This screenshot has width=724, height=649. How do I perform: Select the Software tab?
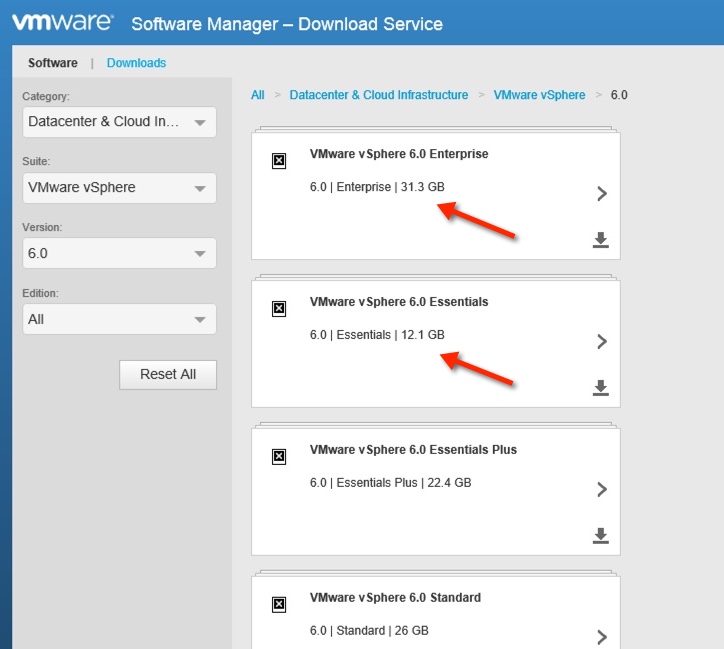pos(53,63)
